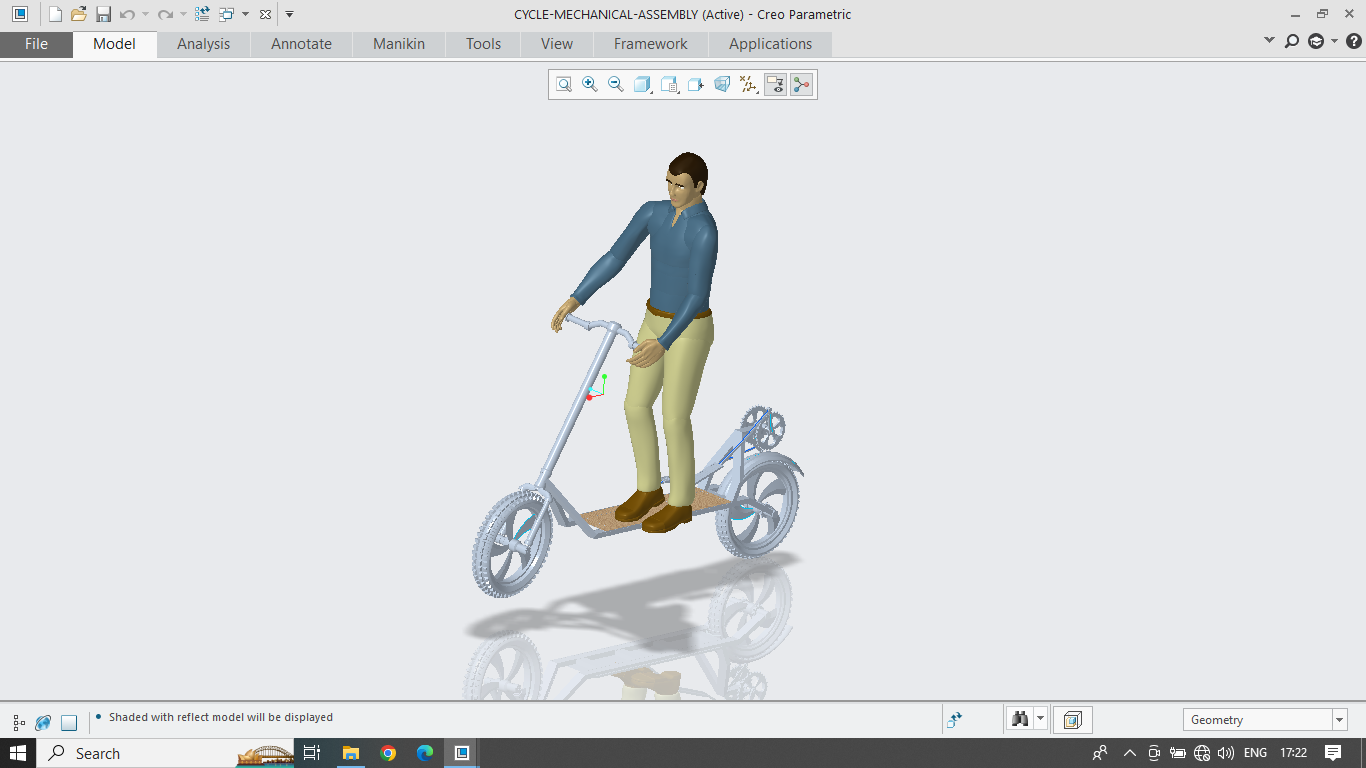Open Microsoft Edge from the taskbar
Viewport: 1366px width, 768px height.
click(425, 753)
